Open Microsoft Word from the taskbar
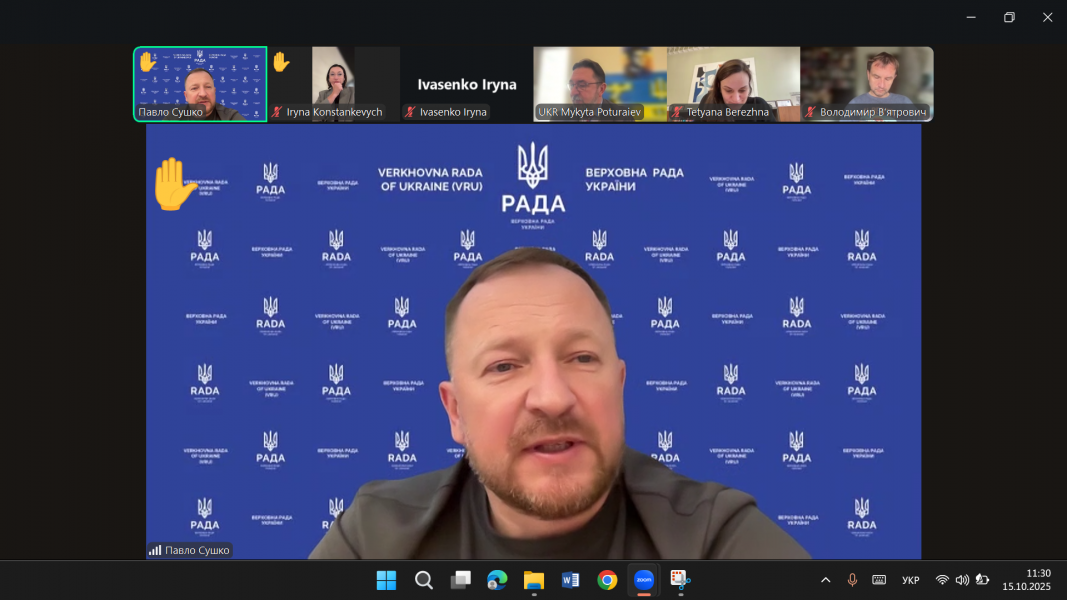 click(x=570, y=580)
